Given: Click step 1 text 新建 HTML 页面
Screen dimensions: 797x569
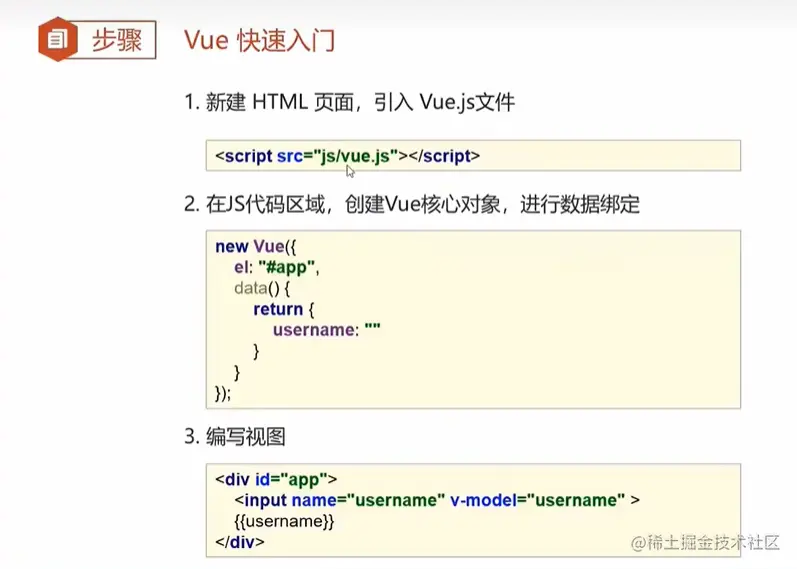Looking at the screenshot, I should click(280, 102).
